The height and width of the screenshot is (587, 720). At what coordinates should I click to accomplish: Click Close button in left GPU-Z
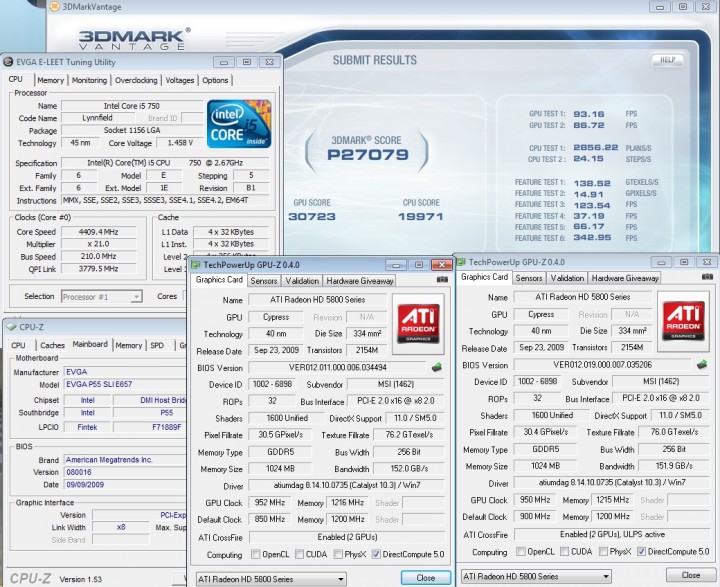426,578
